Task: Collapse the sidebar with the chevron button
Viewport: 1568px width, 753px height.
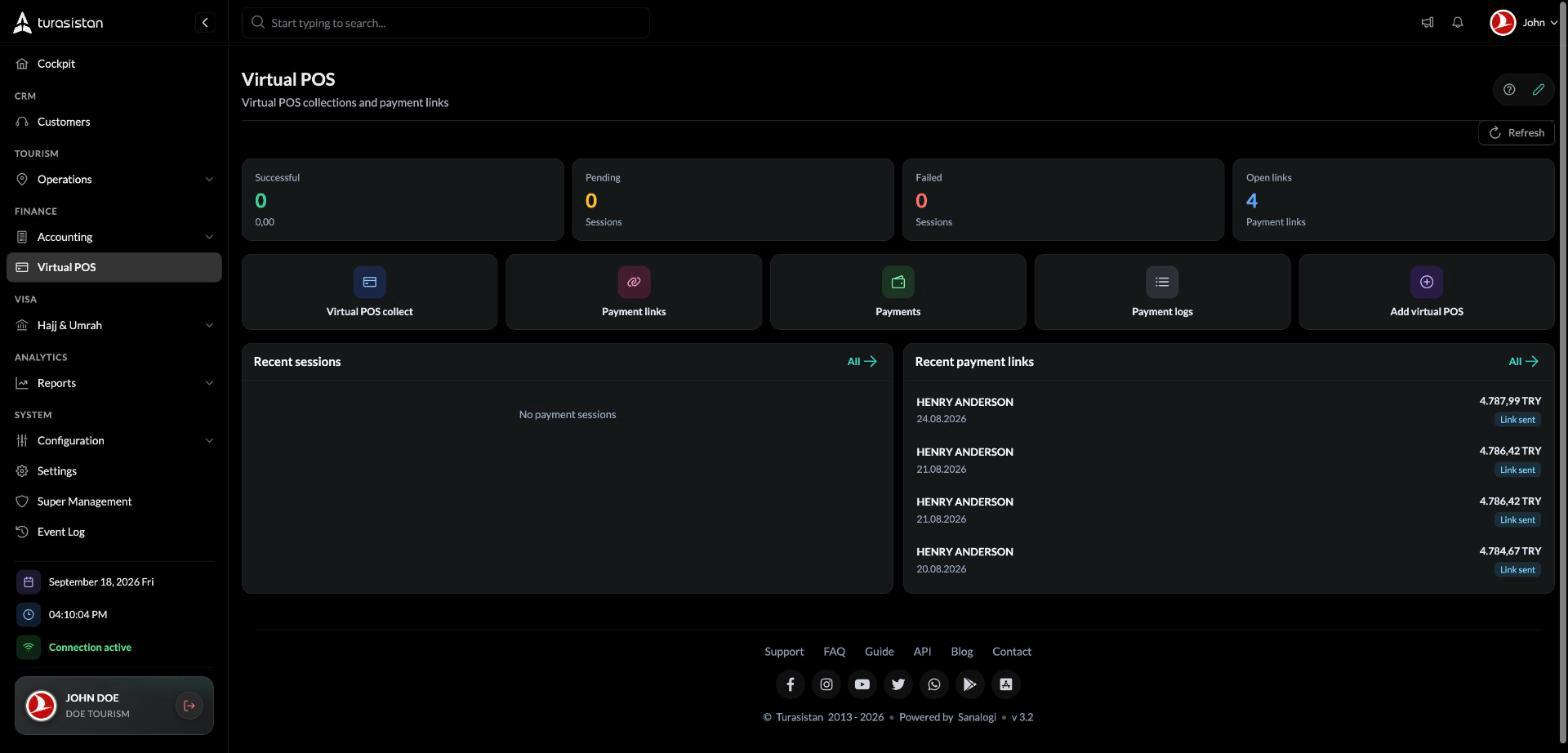Action: (x=204, y=22)
